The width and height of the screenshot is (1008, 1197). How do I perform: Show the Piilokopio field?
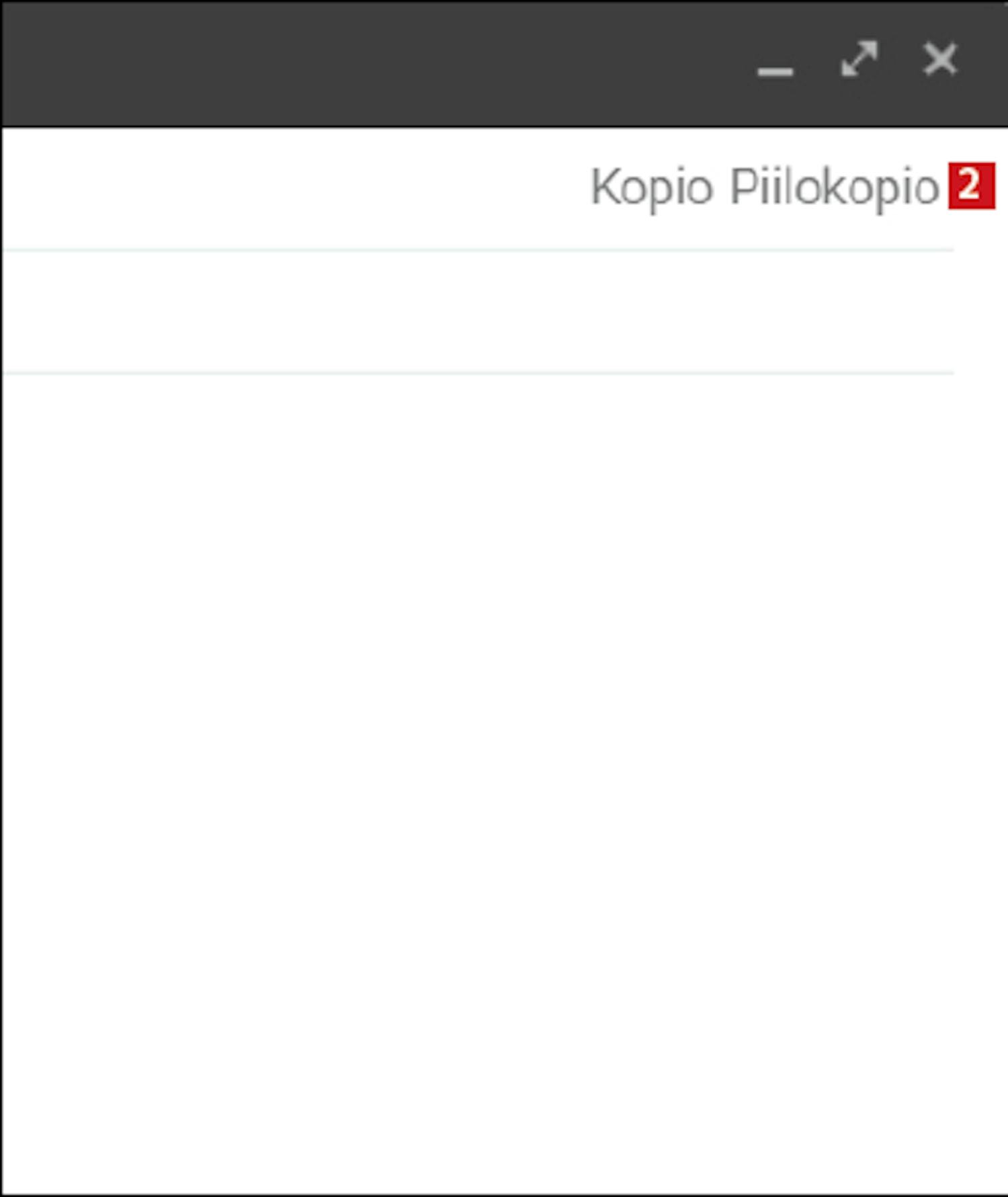coord(835,188)
